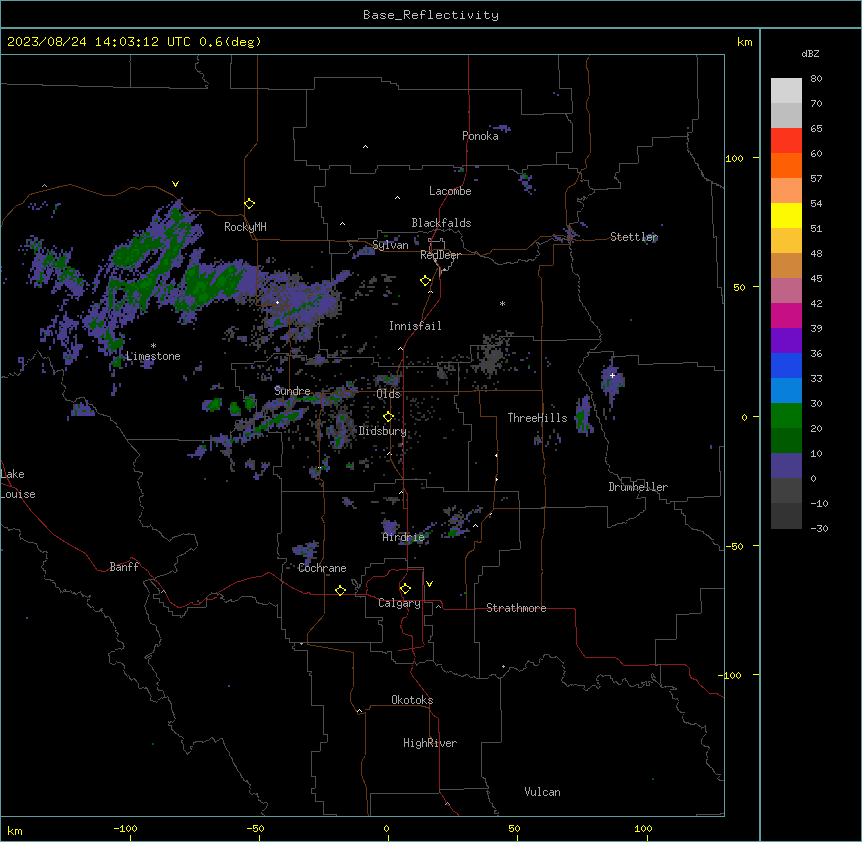Click the Didsbury label
The height and width of the screenshot is (842, 862).
383,431
